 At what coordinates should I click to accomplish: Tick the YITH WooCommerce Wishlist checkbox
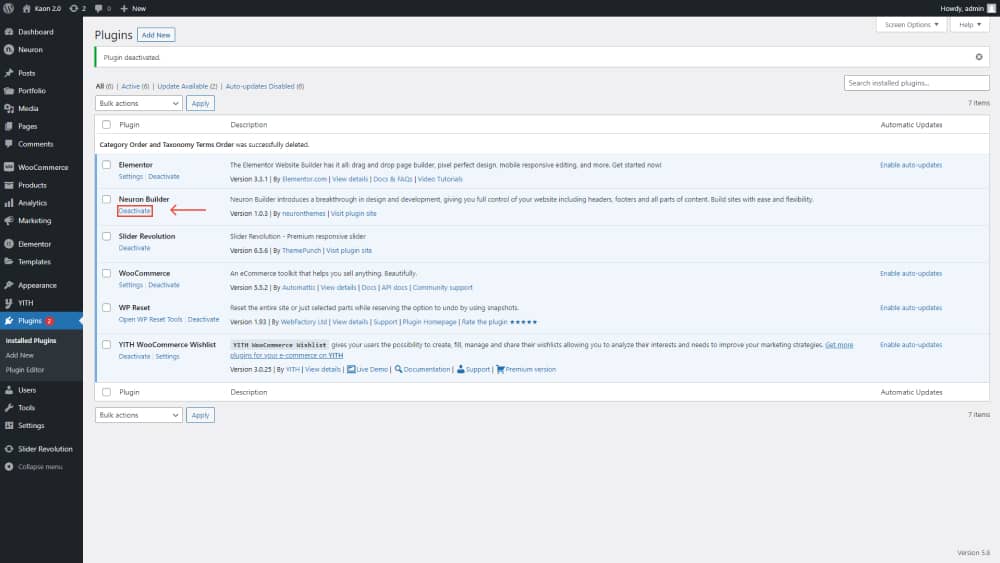click(x=107, y=345)
